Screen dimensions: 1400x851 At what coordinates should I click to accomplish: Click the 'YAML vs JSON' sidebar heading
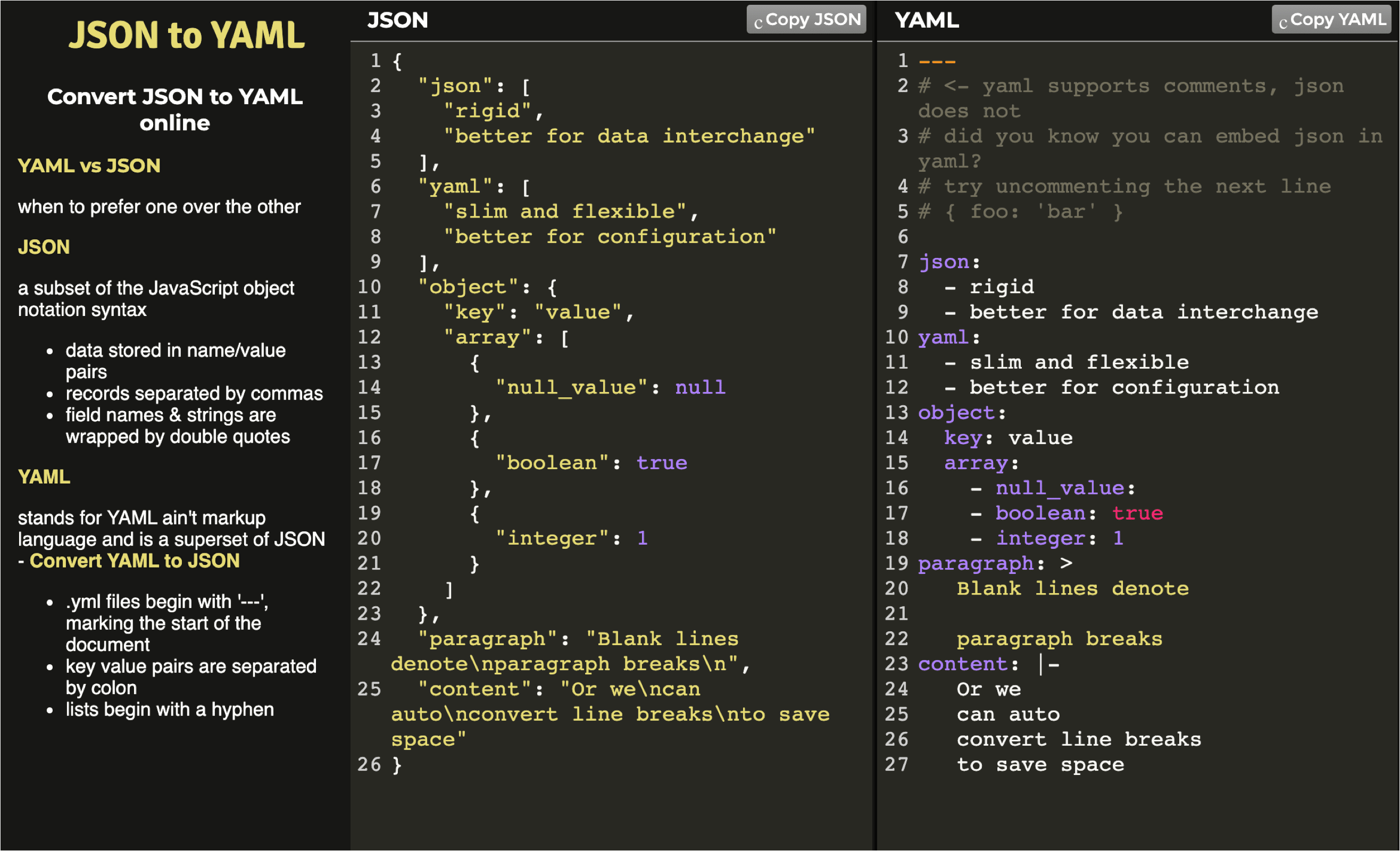tap(89, 165)
